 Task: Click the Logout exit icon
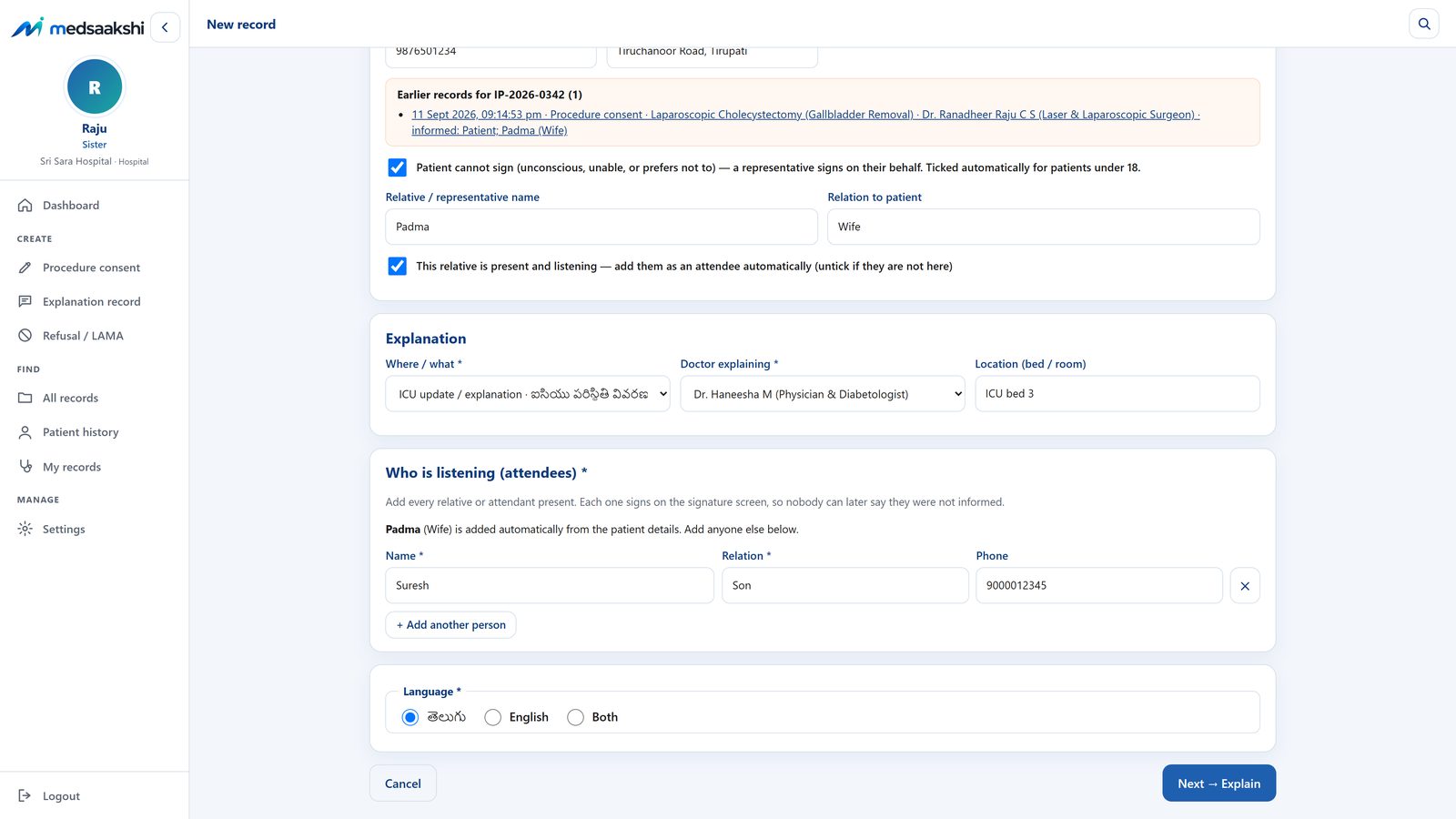[25, 796]
